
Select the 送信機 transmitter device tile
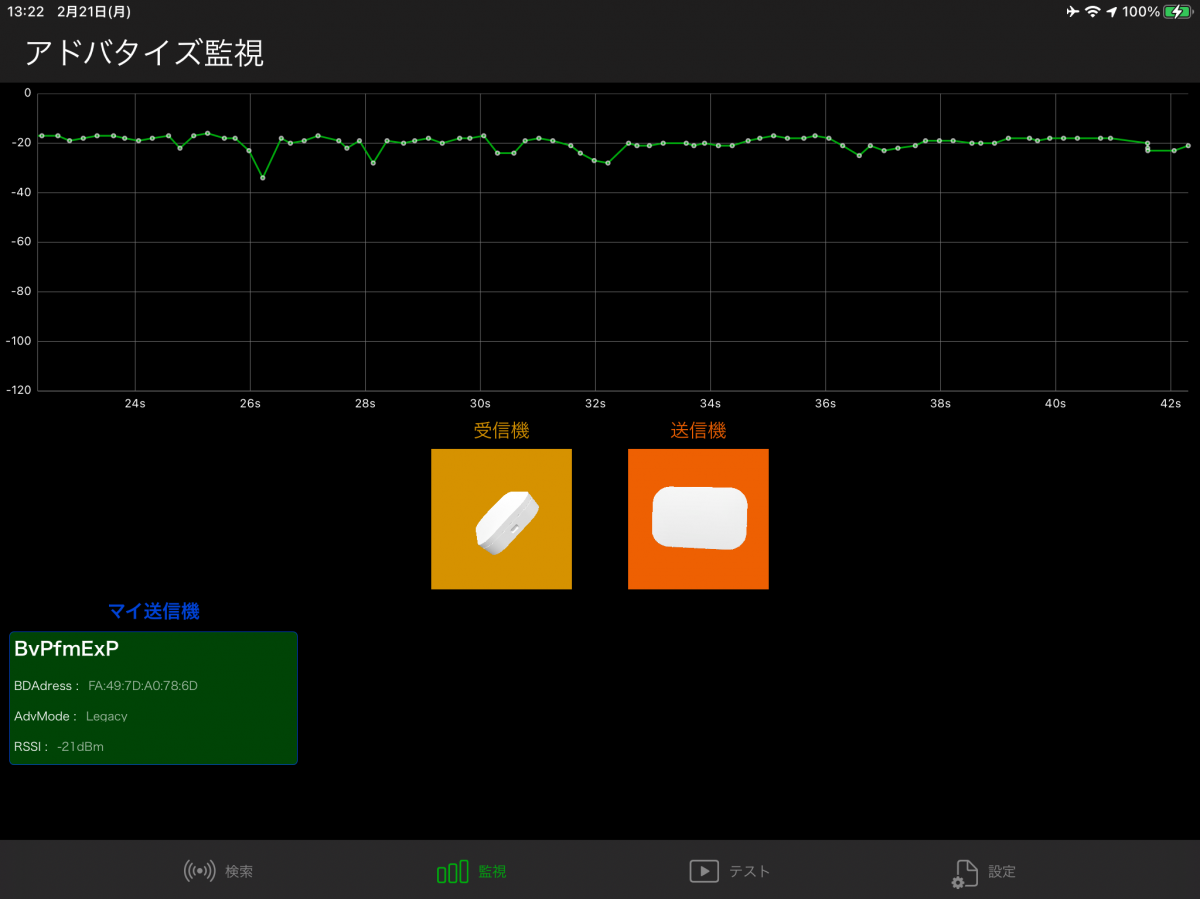coord(698,519)
